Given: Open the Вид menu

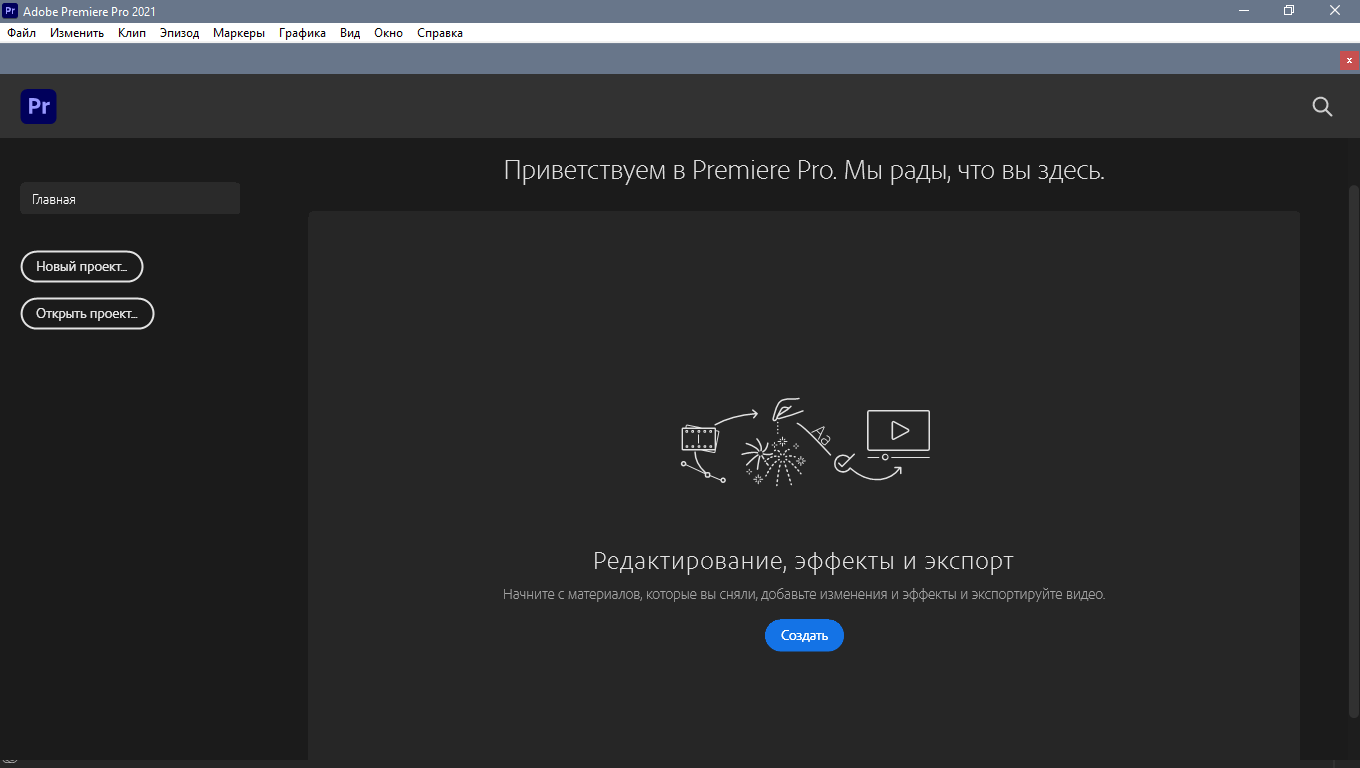Looking at the screenshot, I should (350, 33).
